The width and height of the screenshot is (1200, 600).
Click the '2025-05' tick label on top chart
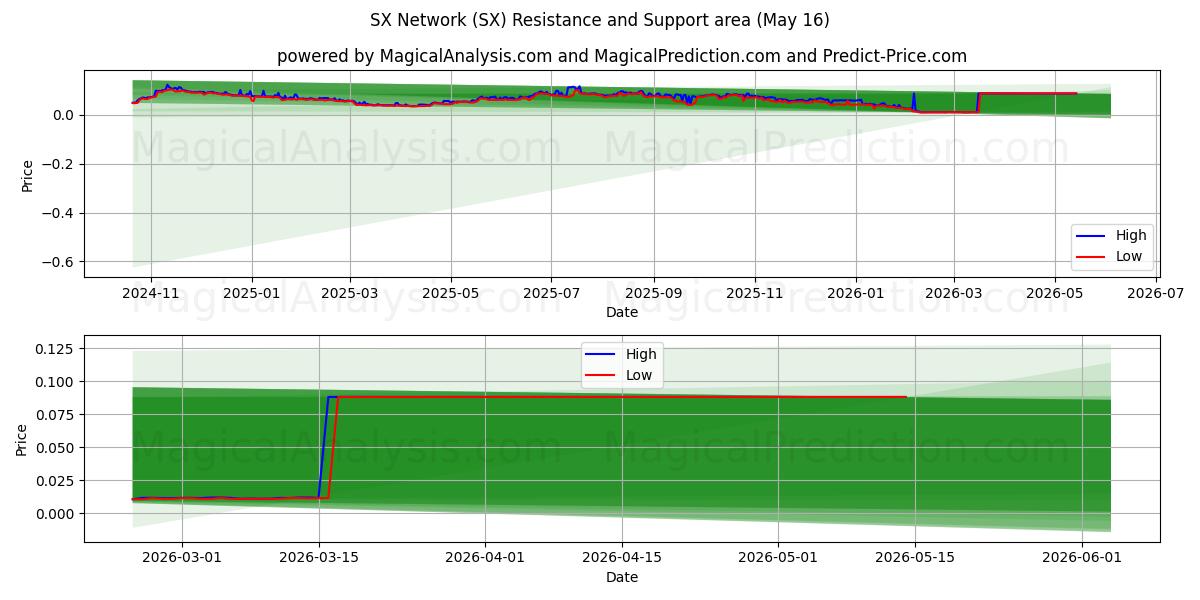(451, 294)
